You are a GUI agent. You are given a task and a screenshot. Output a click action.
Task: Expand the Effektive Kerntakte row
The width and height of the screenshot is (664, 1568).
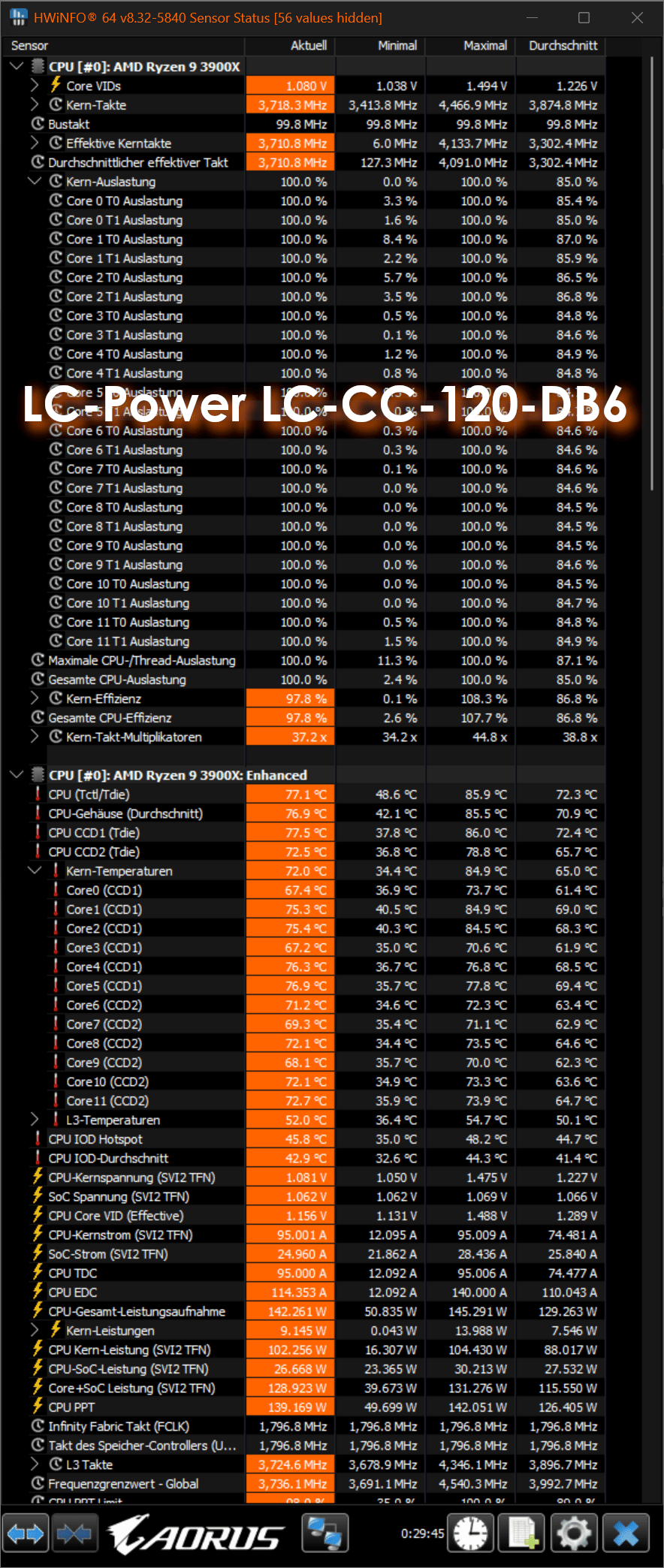tap(35, 143)
